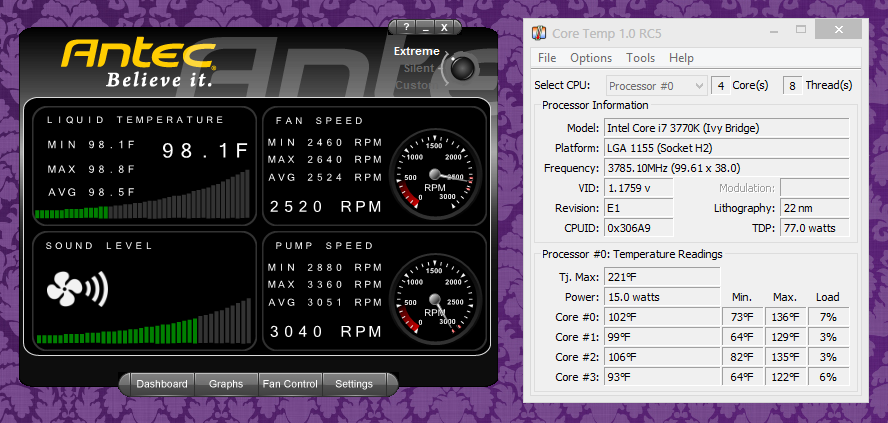Image resolution: width=888 pixels, height=423 pixels.
Task: Open the Select CPU dropdown
Action: [656, 86]
